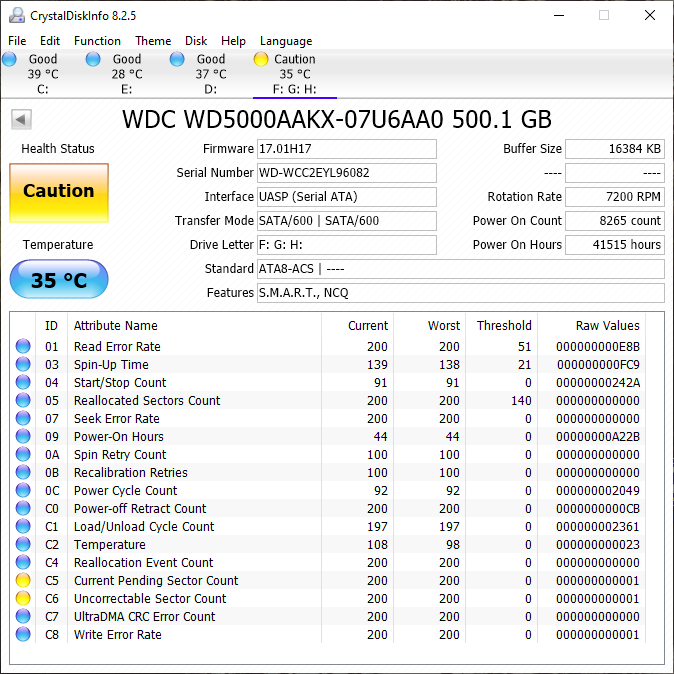The height and width of the screenshot is (674, 674).
Task: Click the blue status orb for E: drive
Action: tap(93, 59)
